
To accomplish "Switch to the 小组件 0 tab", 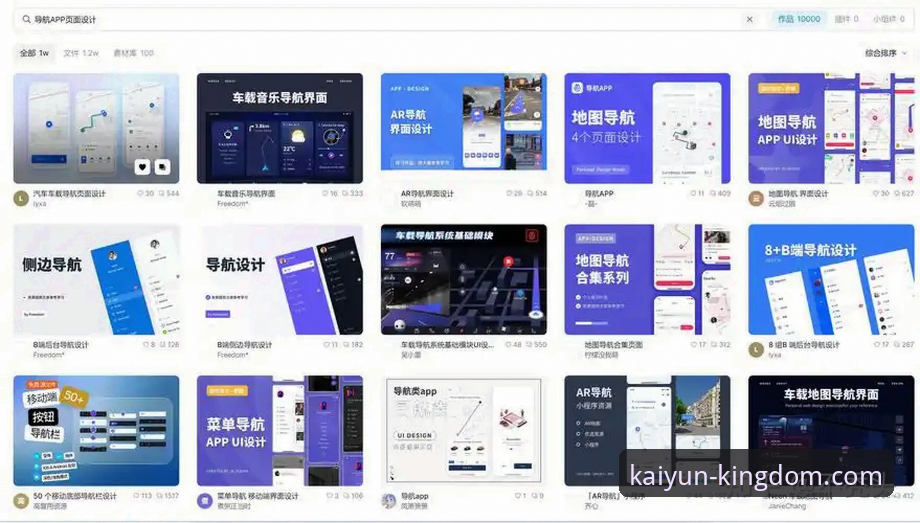I will (888, 19).
